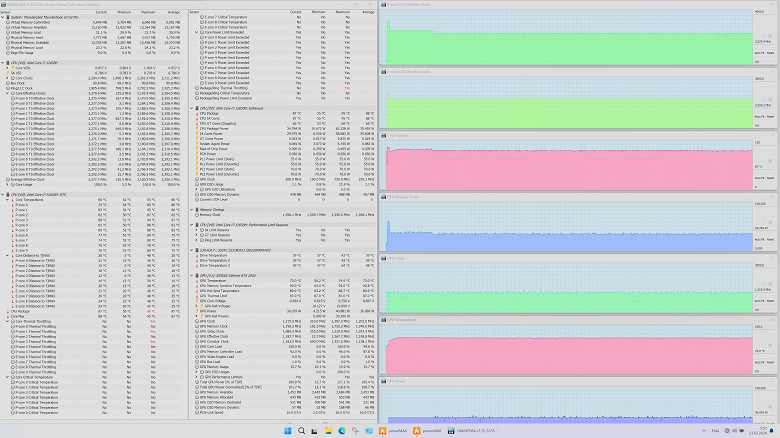The image size is (780, 438).
Task: Select the PL1 Power Limit (Static) row
Action: 282,159
